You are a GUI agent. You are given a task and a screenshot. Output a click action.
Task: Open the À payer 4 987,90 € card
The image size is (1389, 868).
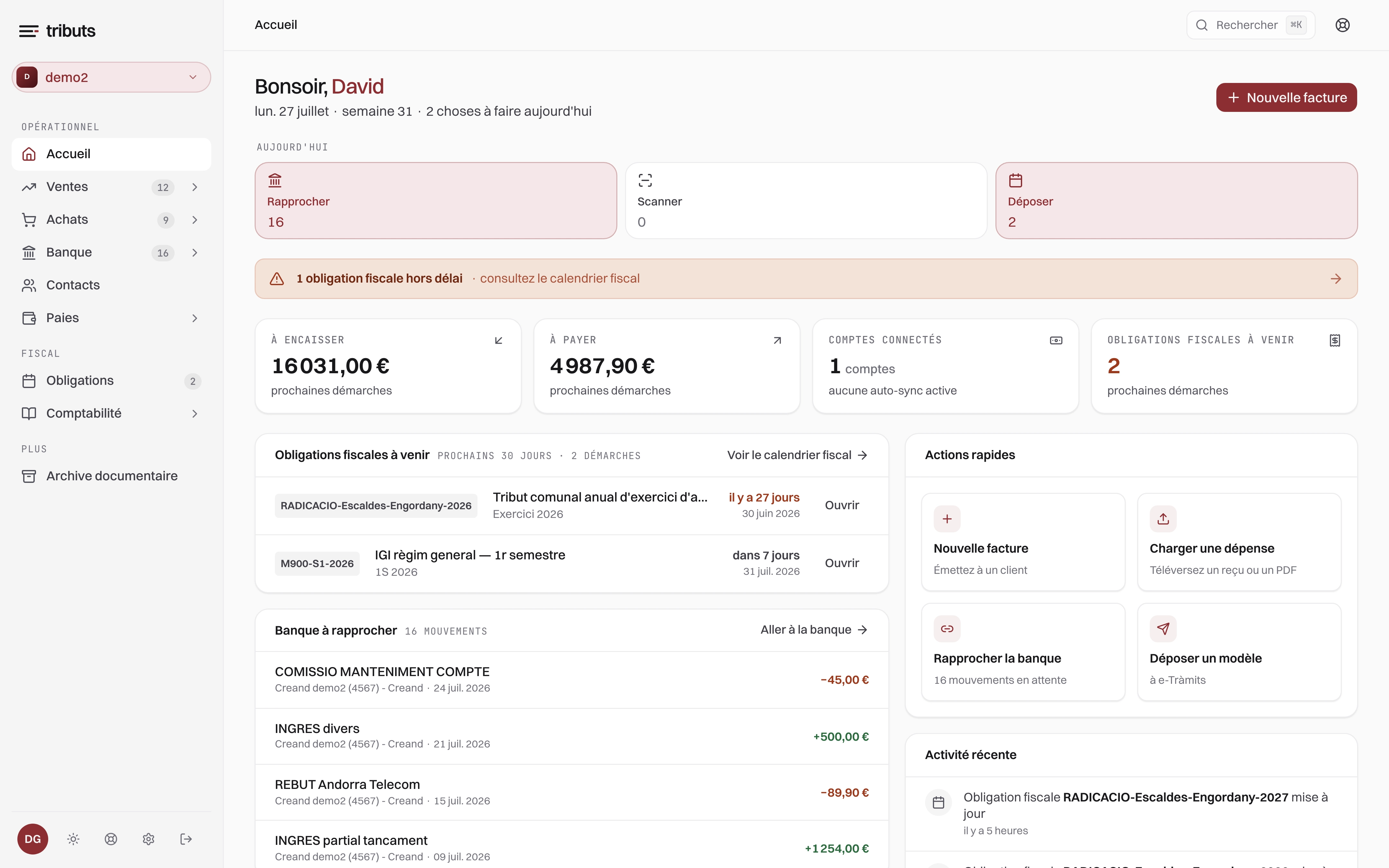click(667, 366)
